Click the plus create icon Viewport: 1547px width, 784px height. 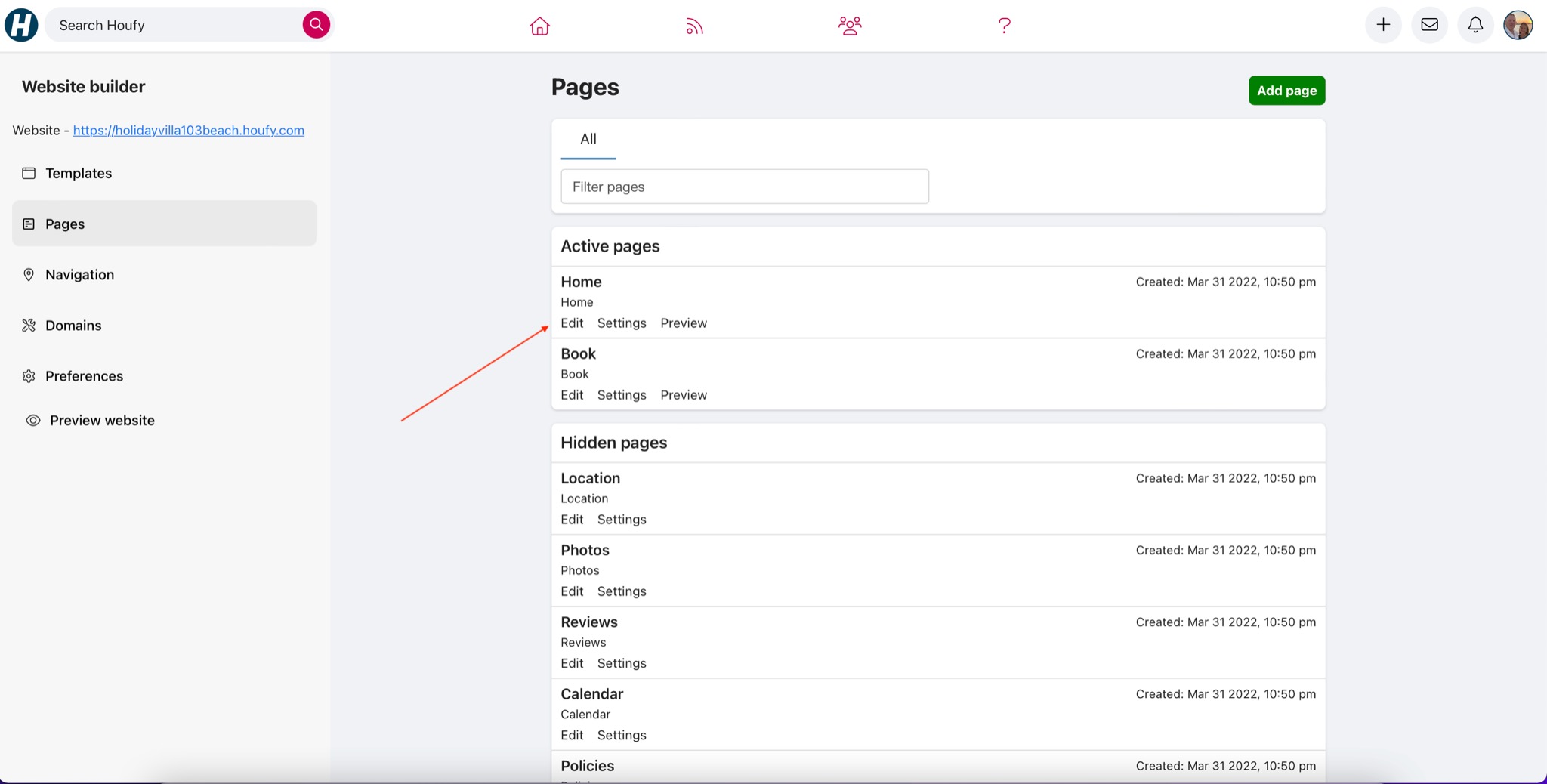coord(1383,25)
